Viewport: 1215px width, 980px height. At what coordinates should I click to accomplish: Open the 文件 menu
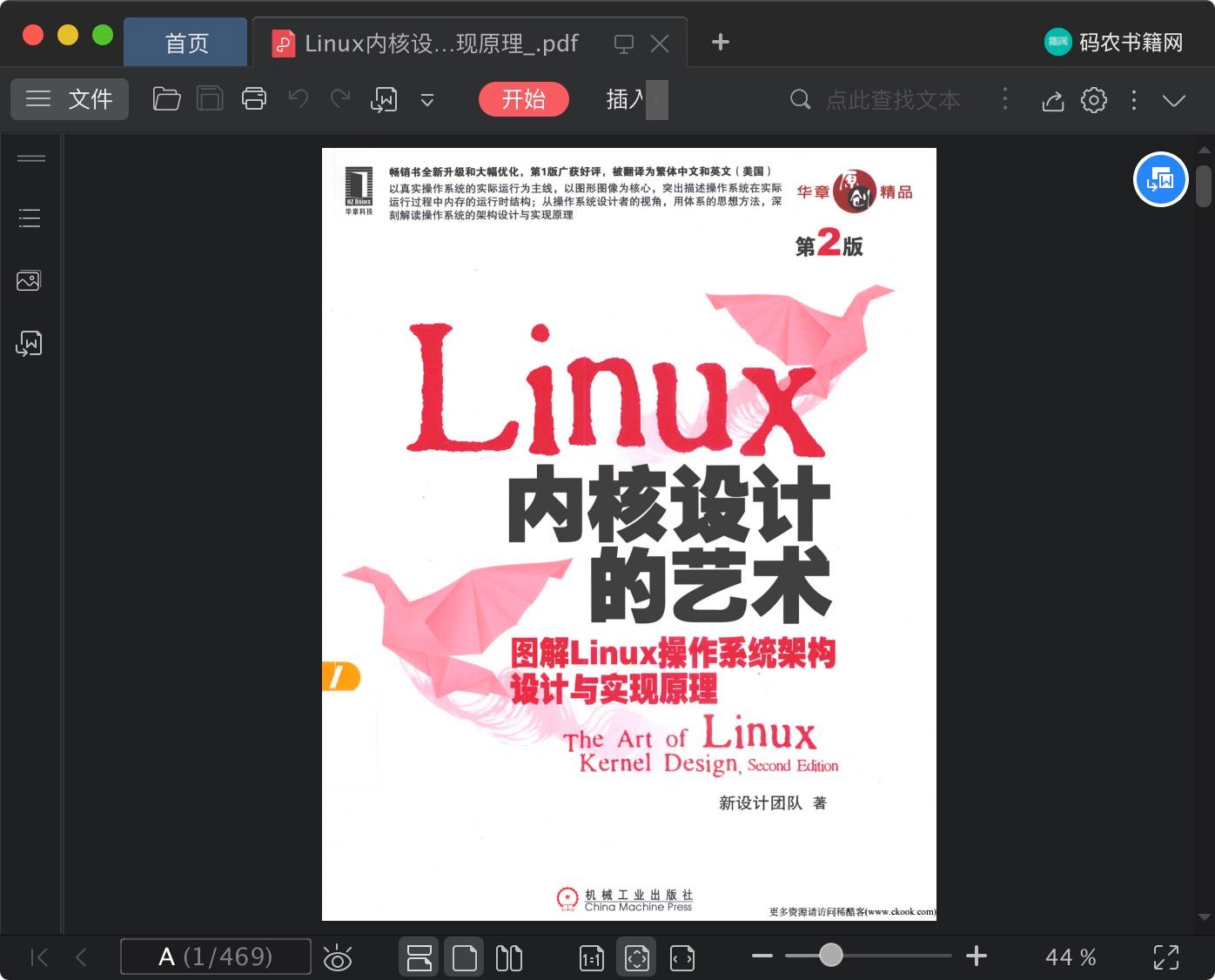(70, 99)
